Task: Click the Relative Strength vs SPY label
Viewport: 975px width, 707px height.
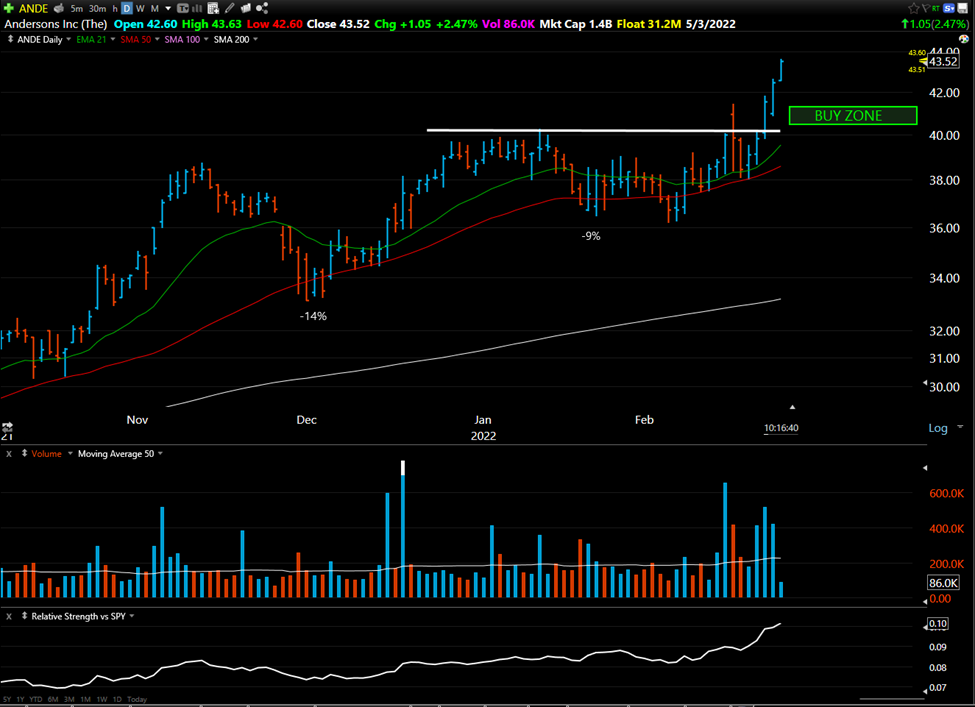Action: coord(78,616)
